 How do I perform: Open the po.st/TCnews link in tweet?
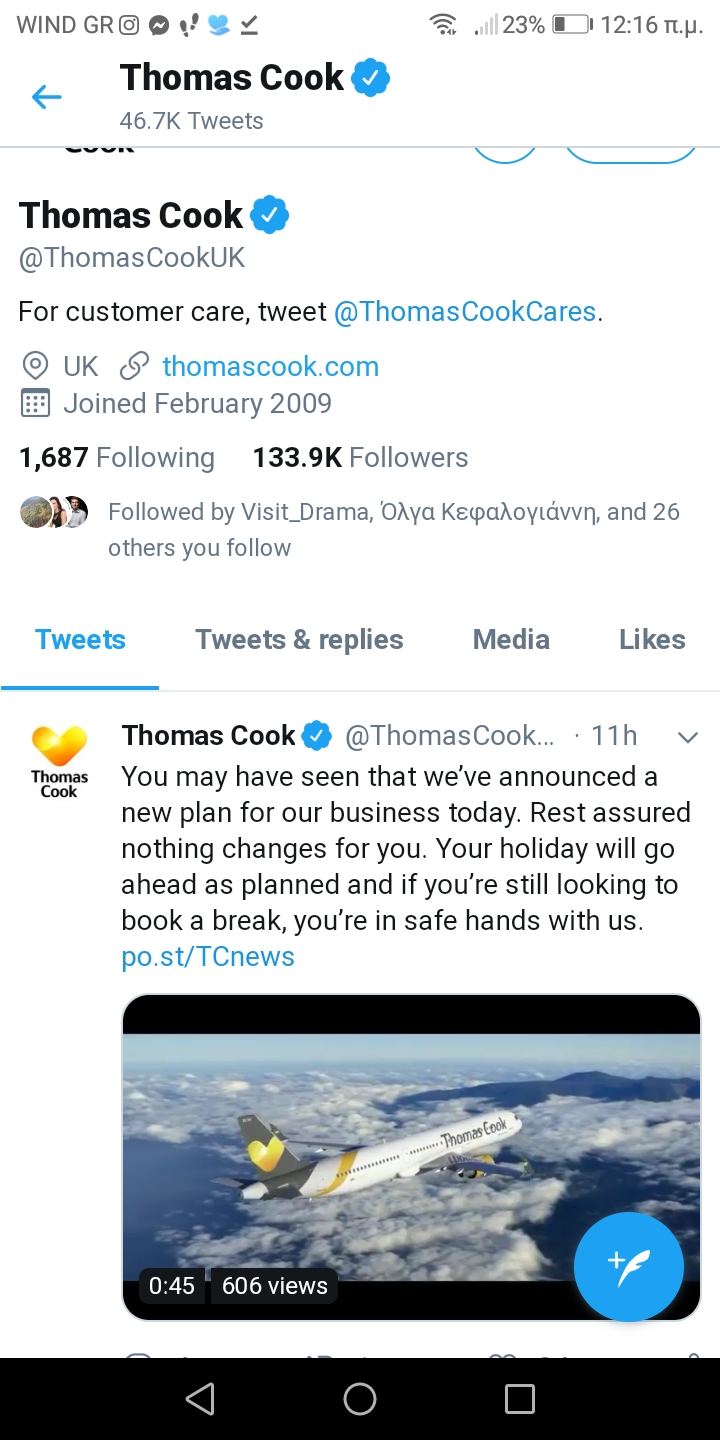(x=208, y=957)
